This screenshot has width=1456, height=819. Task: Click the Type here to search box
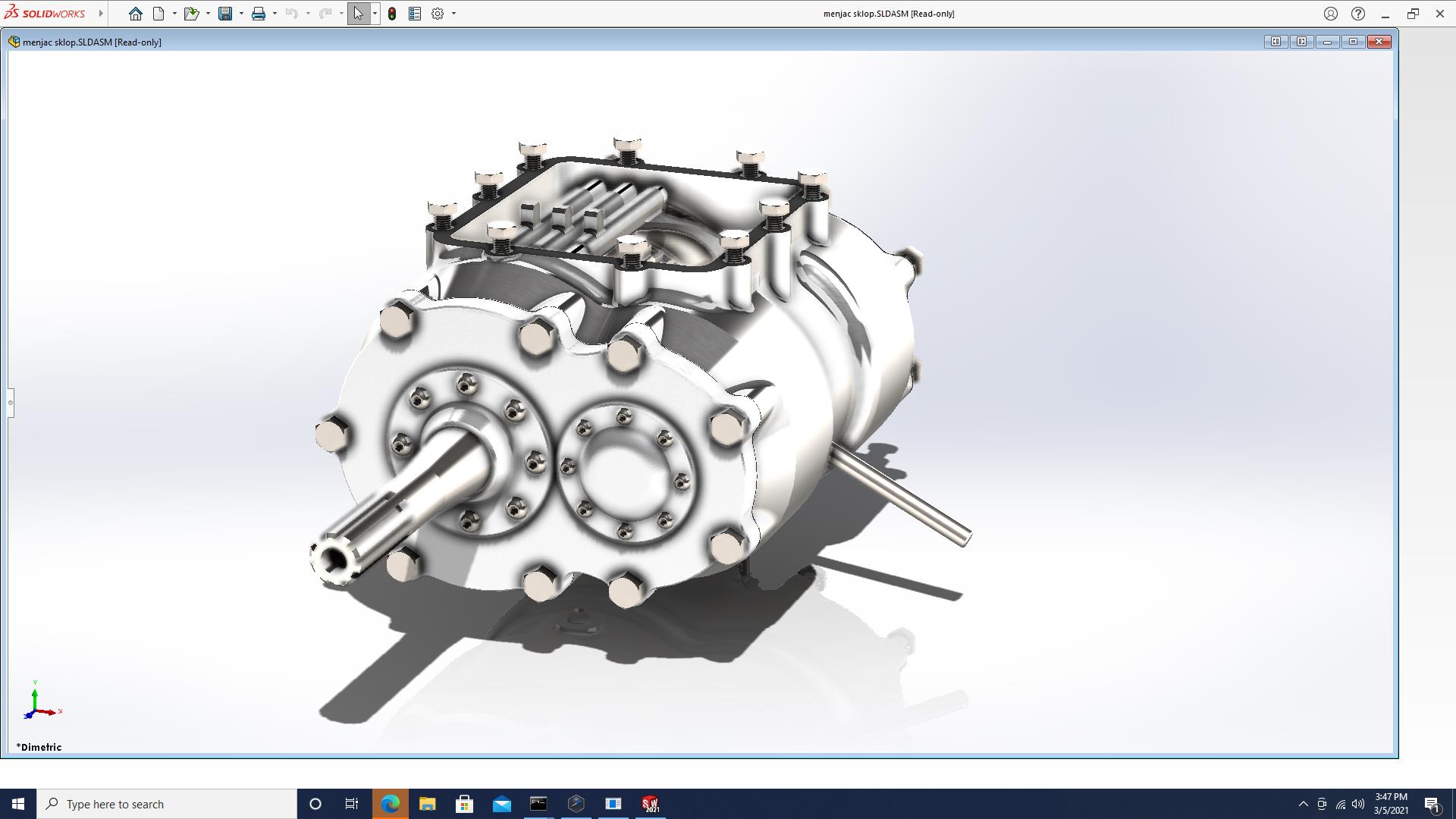167,804
